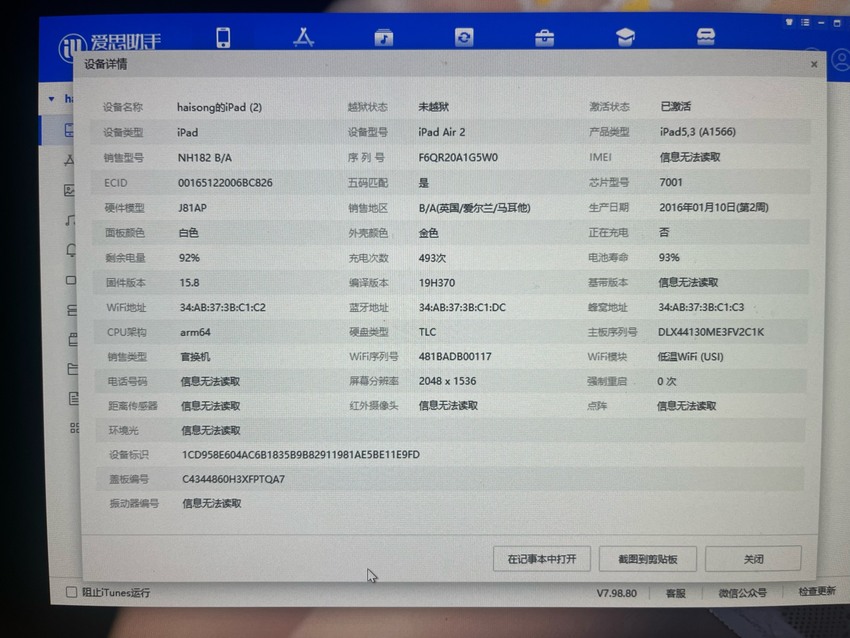This screenshot has width=850, height=638.
Task: Click the mainboard serial DLX44130ME3FV2C1K
Action: point(711,332)
